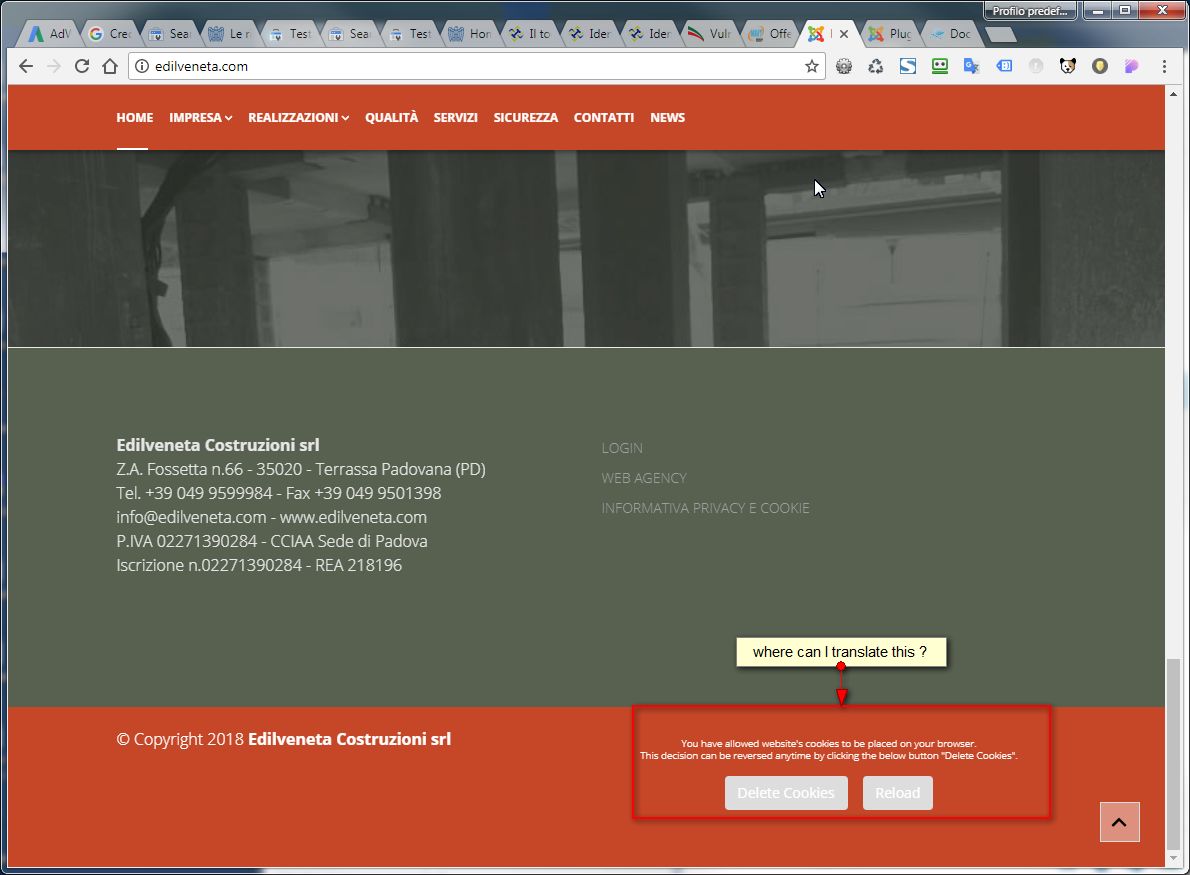Image resolution: width=1190 pixels, height=875 pixels.
Task: Go to the browser home page icon
Action: (x=110, y=66)
